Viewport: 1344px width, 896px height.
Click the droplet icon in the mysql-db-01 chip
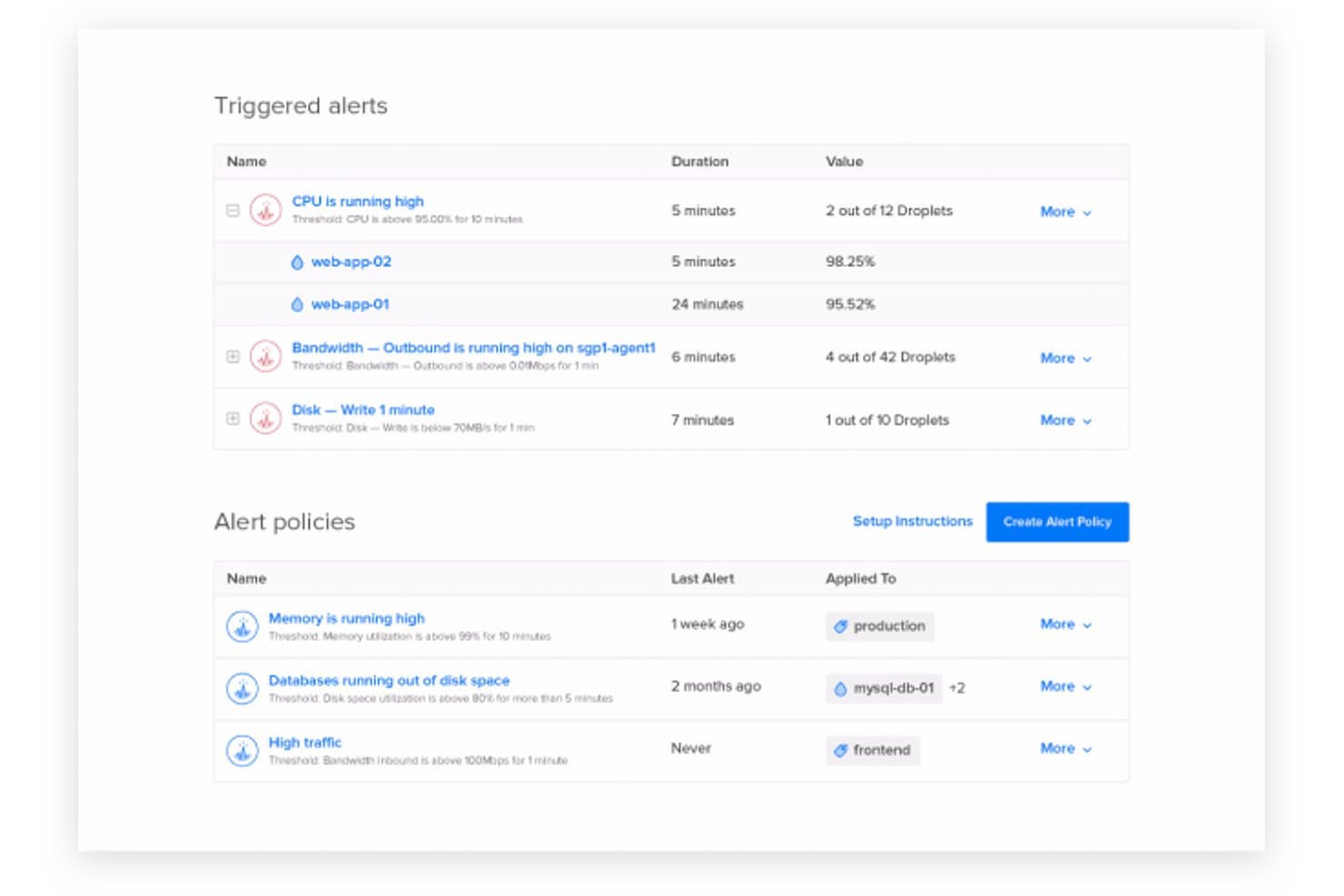(x=840, y=689)
